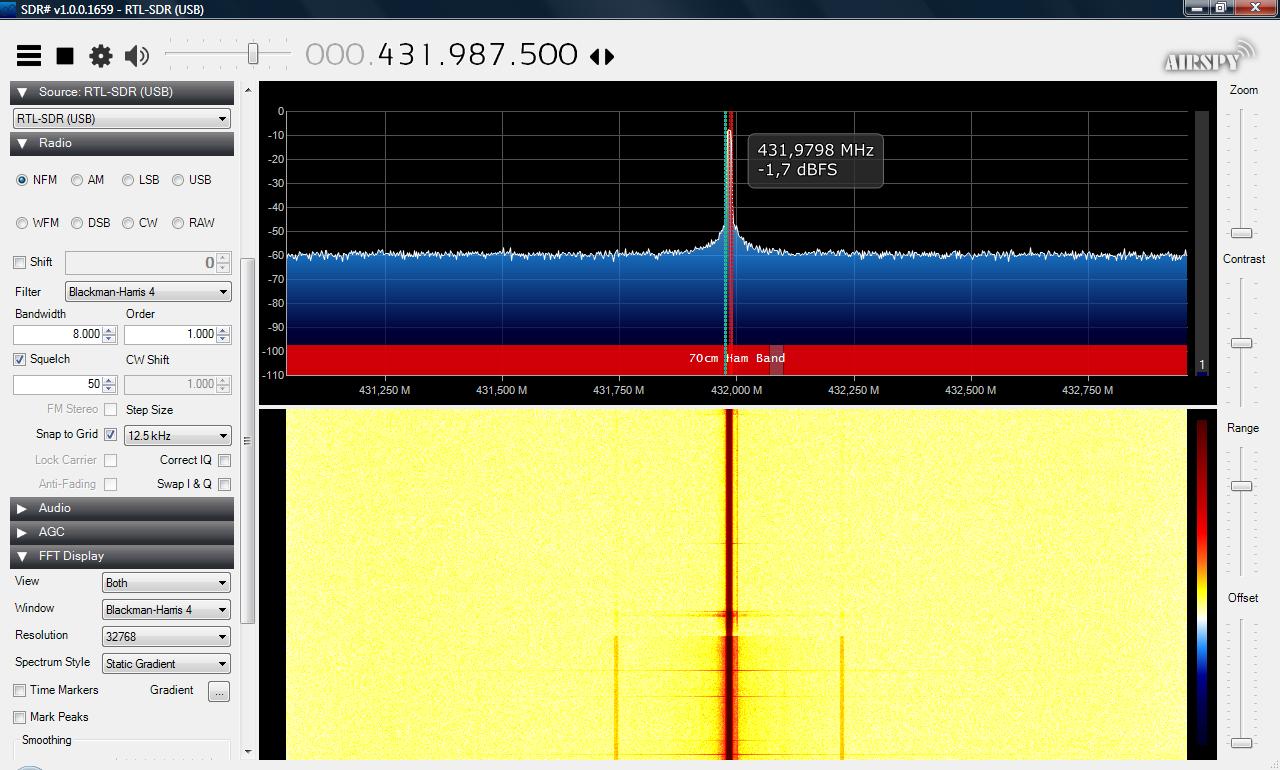Screen dimensions: 1280x770
Task: Increase Bandwidth with the up arrow
Action: [x=110, y=330]
